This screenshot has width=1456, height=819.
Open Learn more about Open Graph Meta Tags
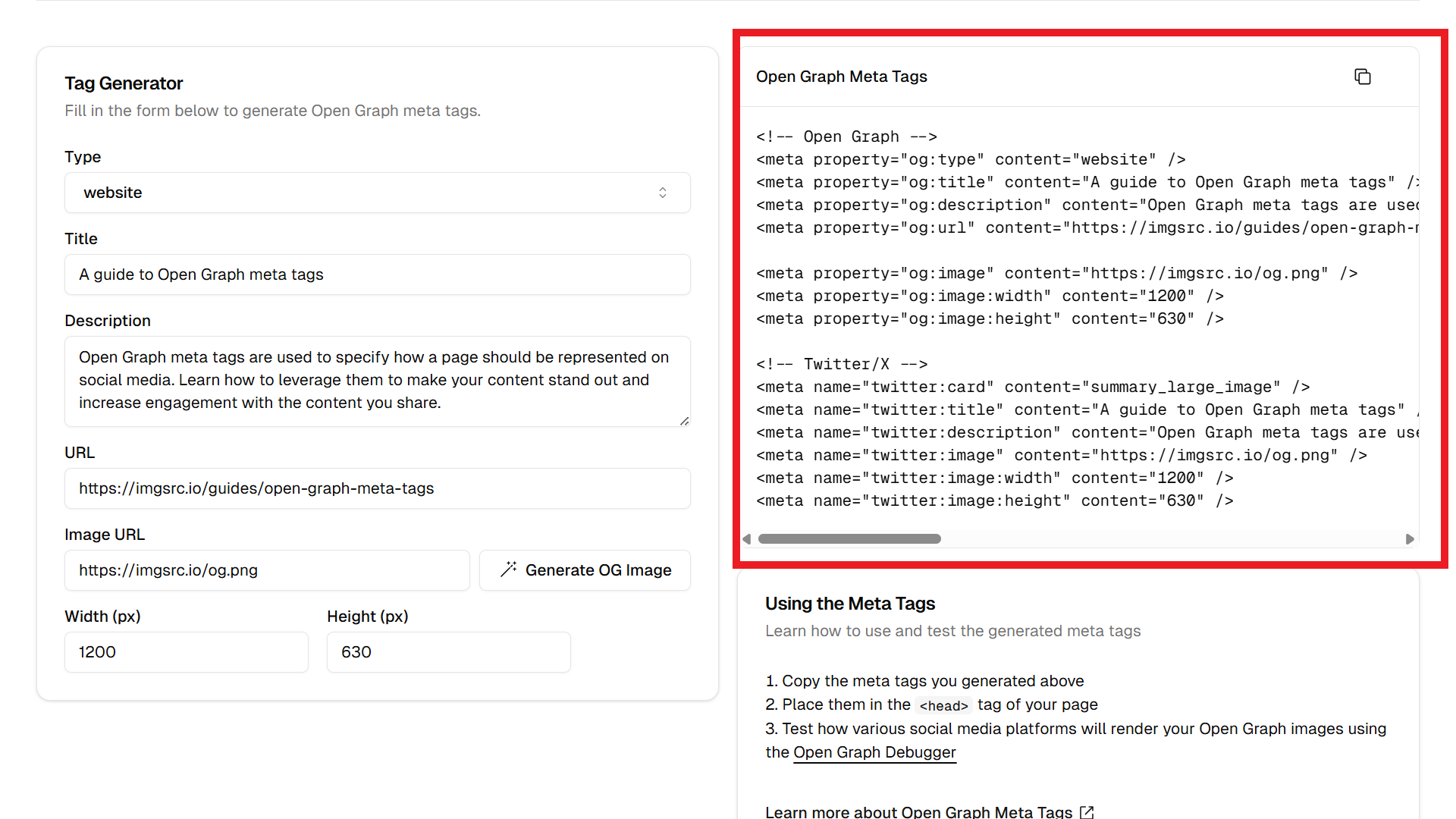918,811
